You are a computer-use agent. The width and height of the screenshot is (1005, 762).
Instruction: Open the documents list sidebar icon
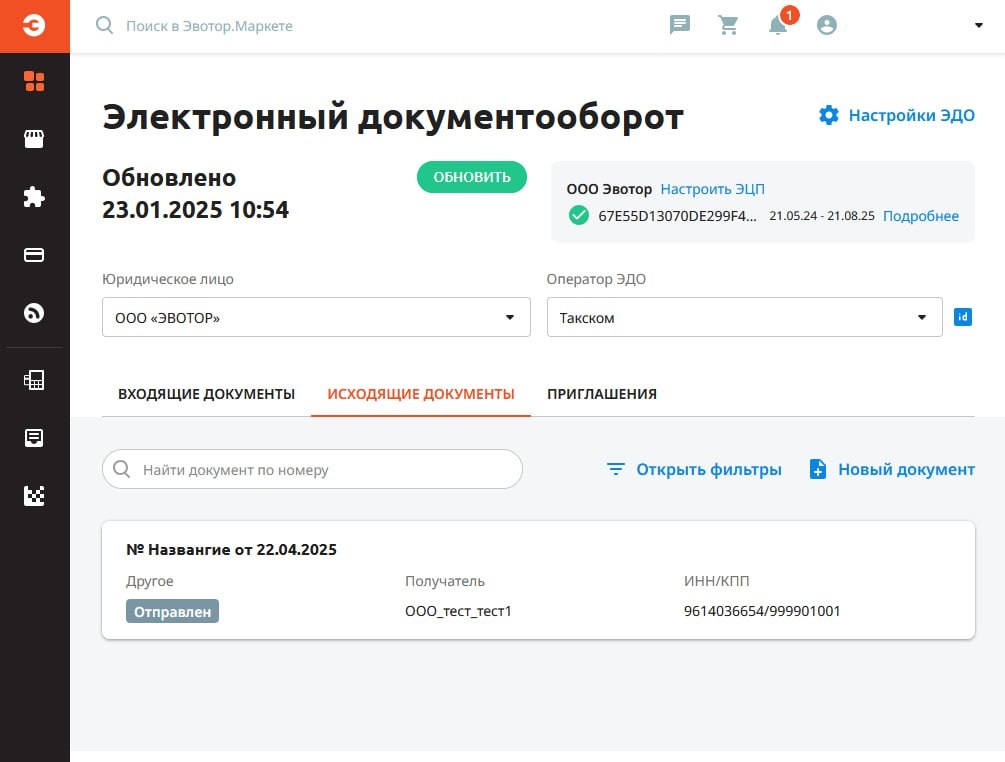click(x=34, y=438)
